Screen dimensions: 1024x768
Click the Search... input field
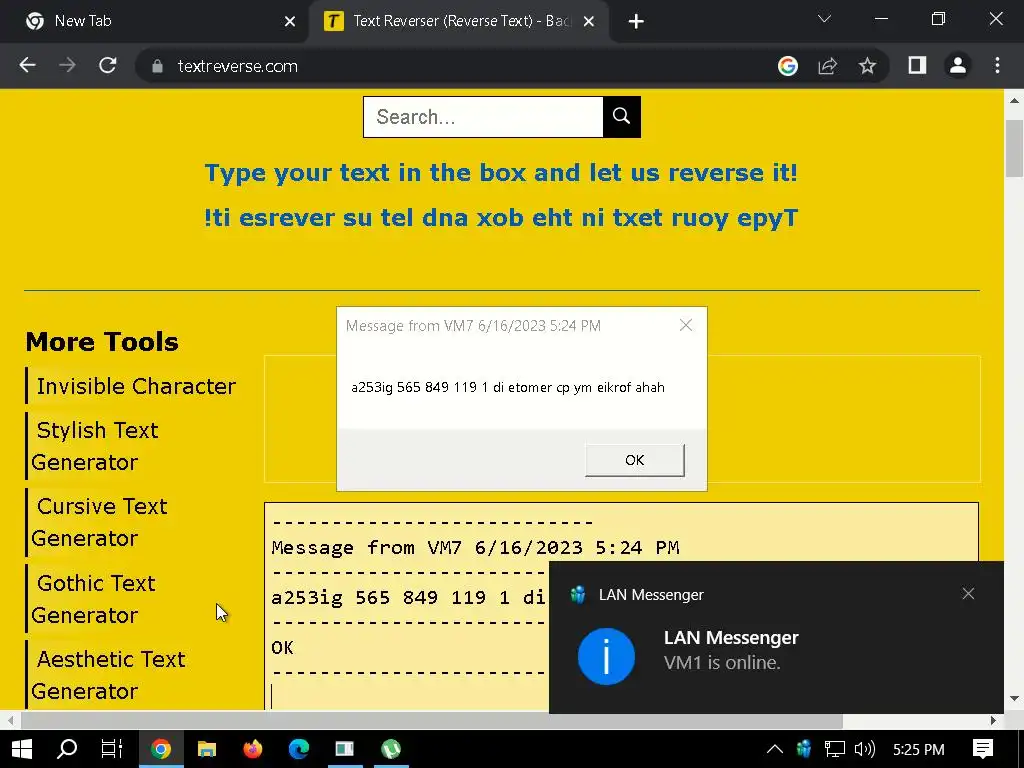tap(483, 117)
